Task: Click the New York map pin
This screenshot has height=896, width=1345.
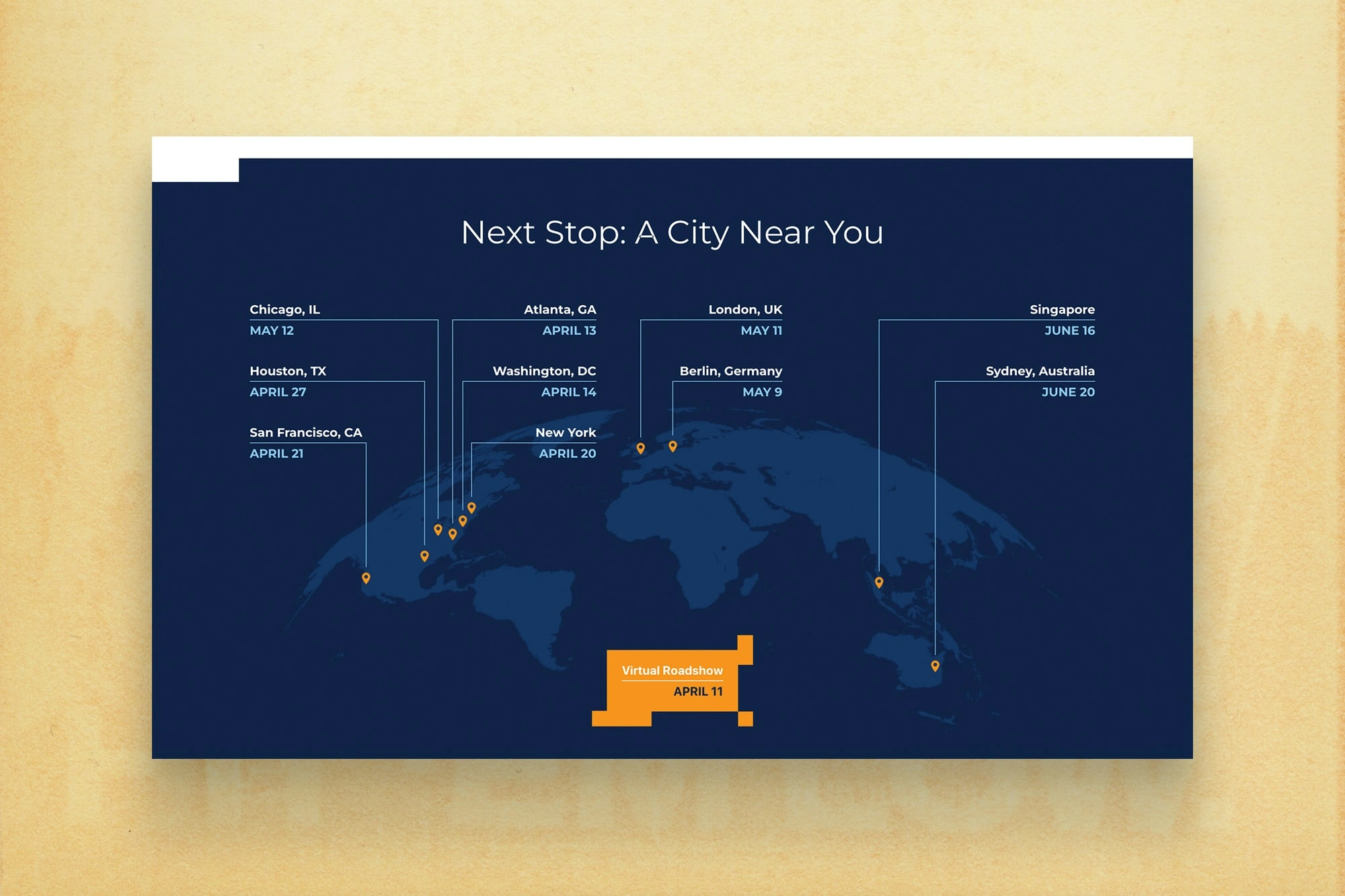Action: (x=471, y=507)
